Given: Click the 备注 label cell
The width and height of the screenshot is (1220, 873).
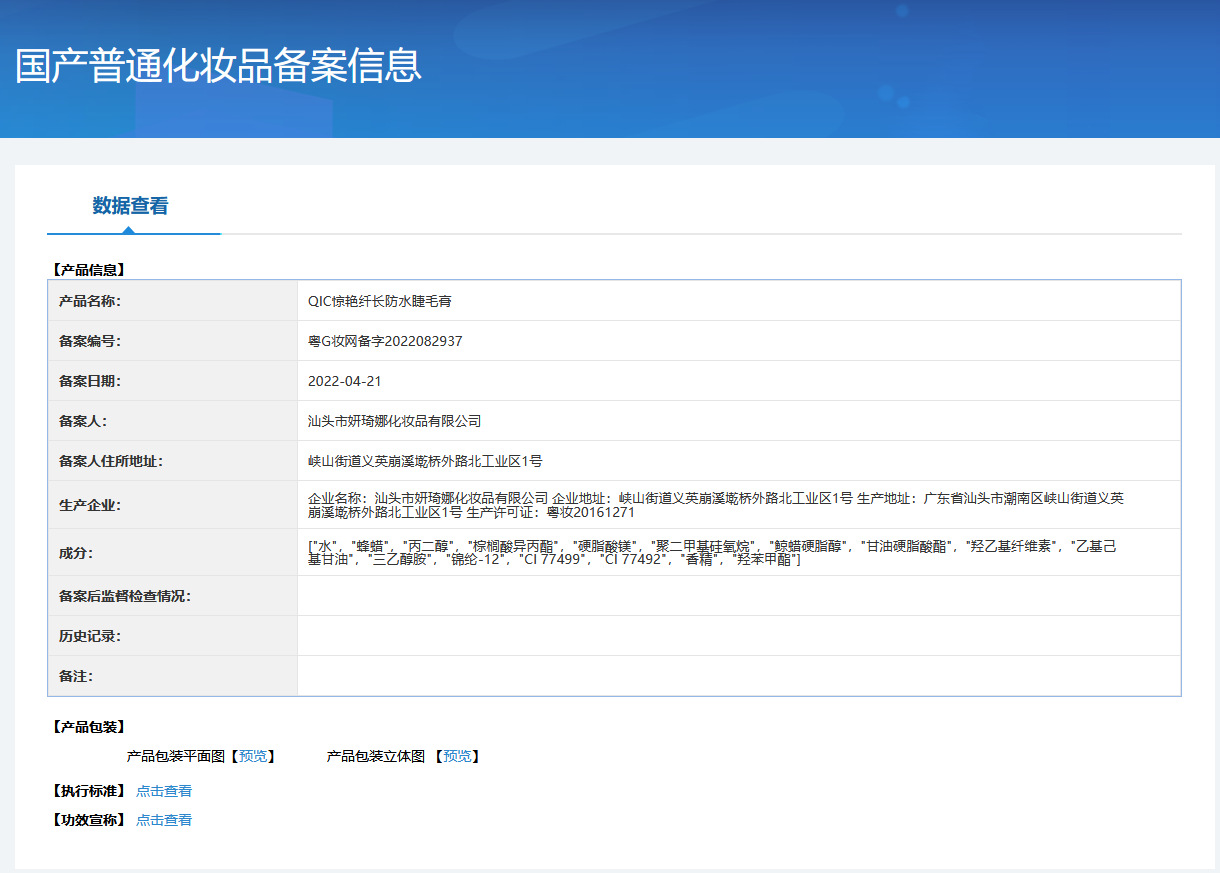Looking at the screenshot, I should coord(173,676).
